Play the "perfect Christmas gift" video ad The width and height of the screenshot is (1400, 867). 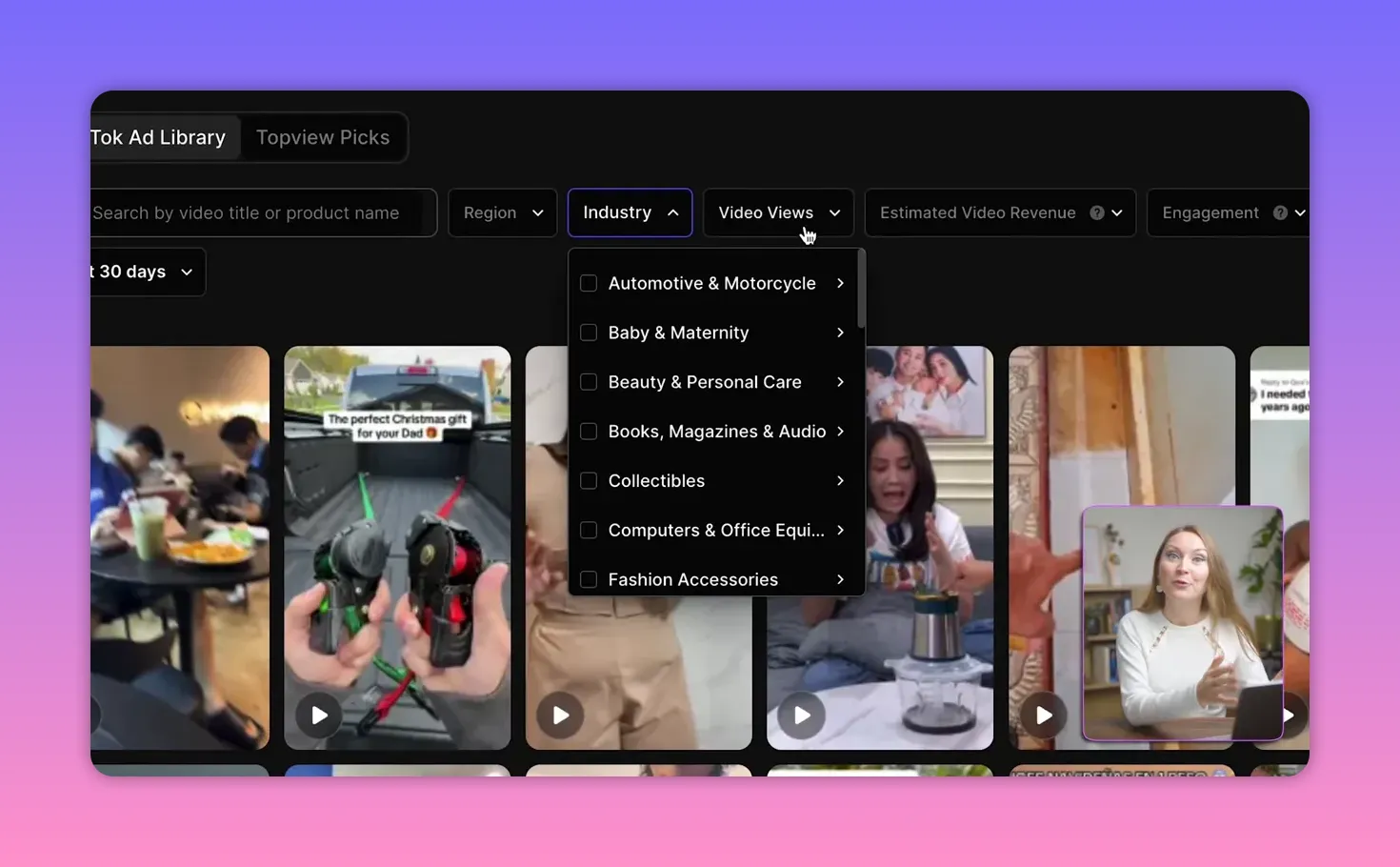[318, 715]
